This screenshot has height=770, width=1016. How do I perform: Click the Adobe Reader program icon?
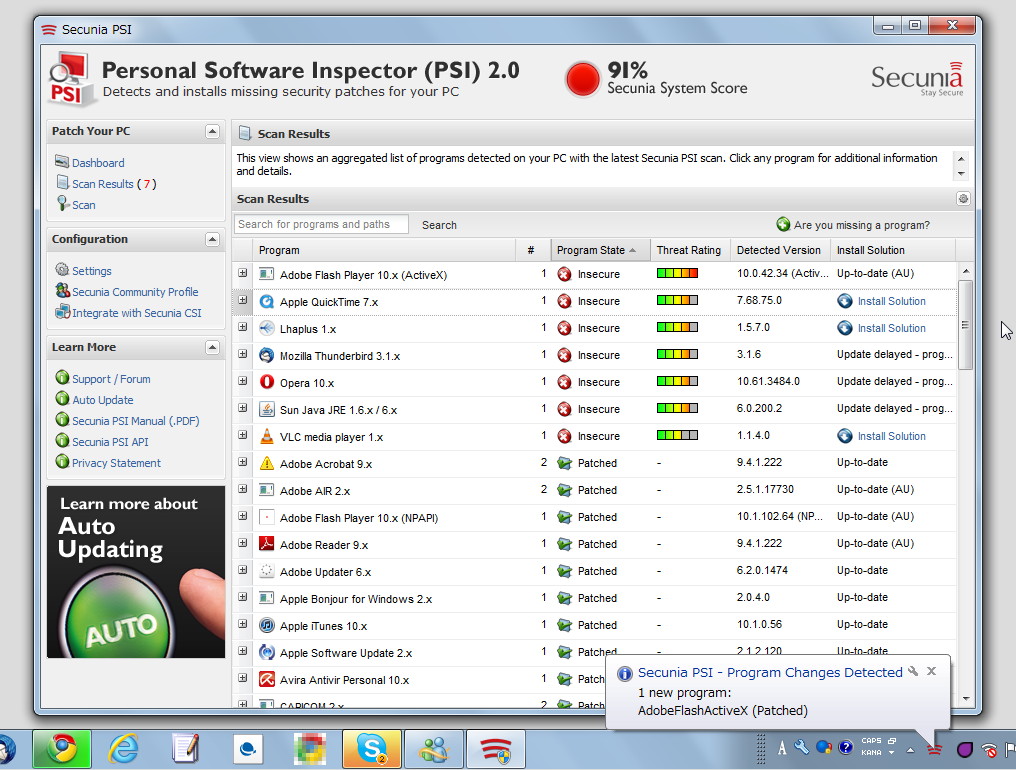pos(266,544)
